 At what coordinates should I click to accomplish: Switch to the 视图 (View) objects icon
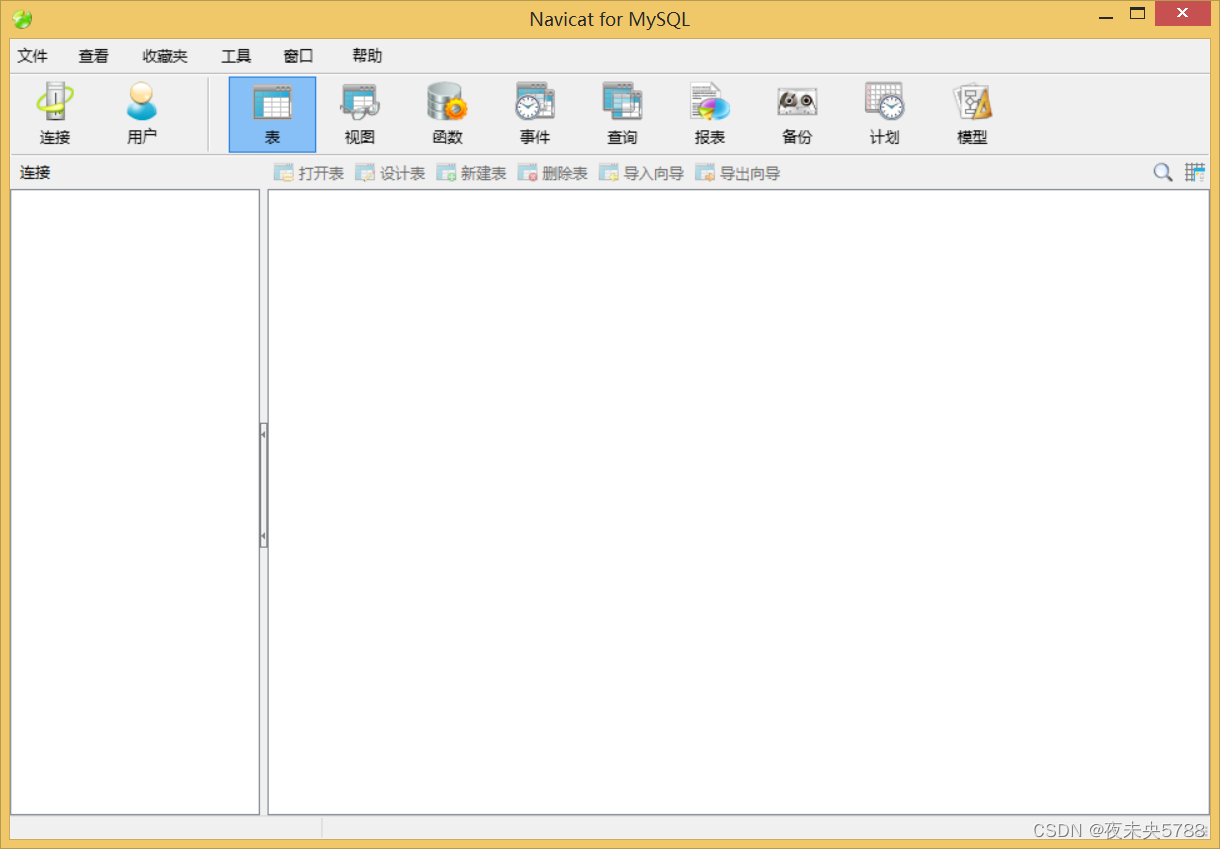(360, 114)
